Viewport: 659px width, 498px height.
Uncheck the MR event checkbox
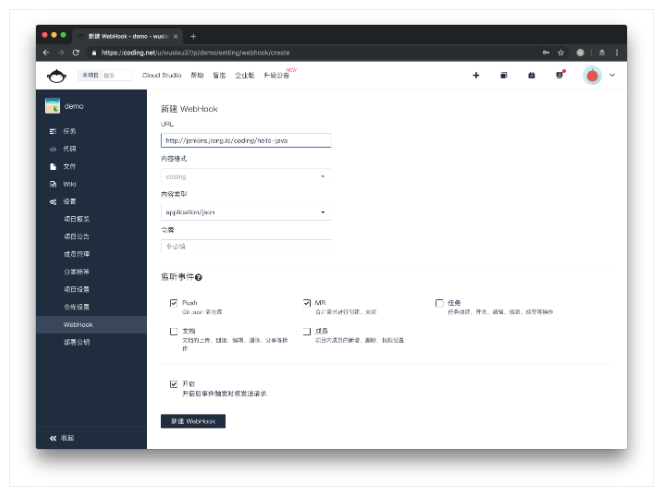(x=307, y=303)
